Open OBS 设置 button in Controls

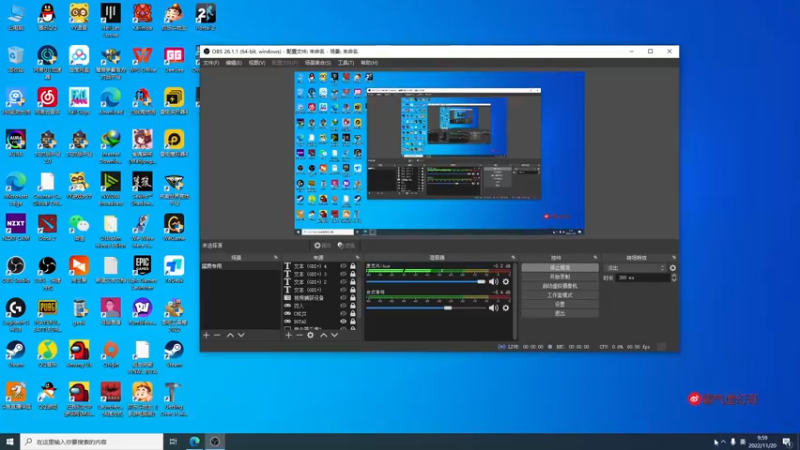[560, 305]
